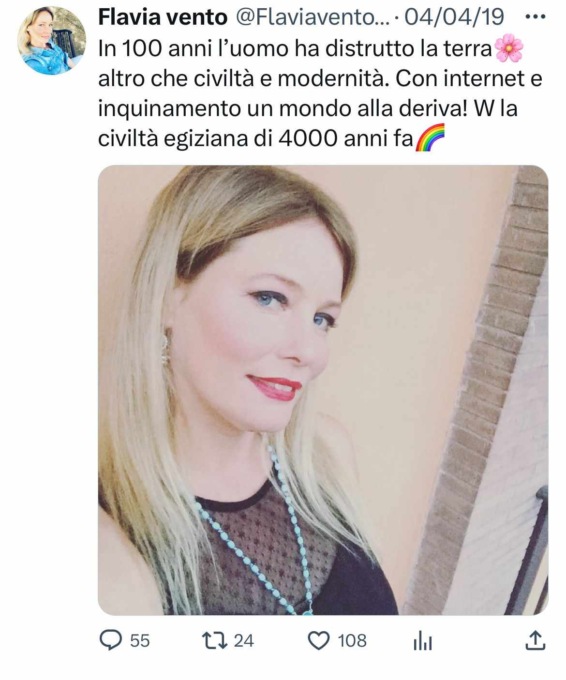Click the rainbow emoji after anni fa
Image resolution: width=566 pixels, height=680 pixels.
(430, 138)
